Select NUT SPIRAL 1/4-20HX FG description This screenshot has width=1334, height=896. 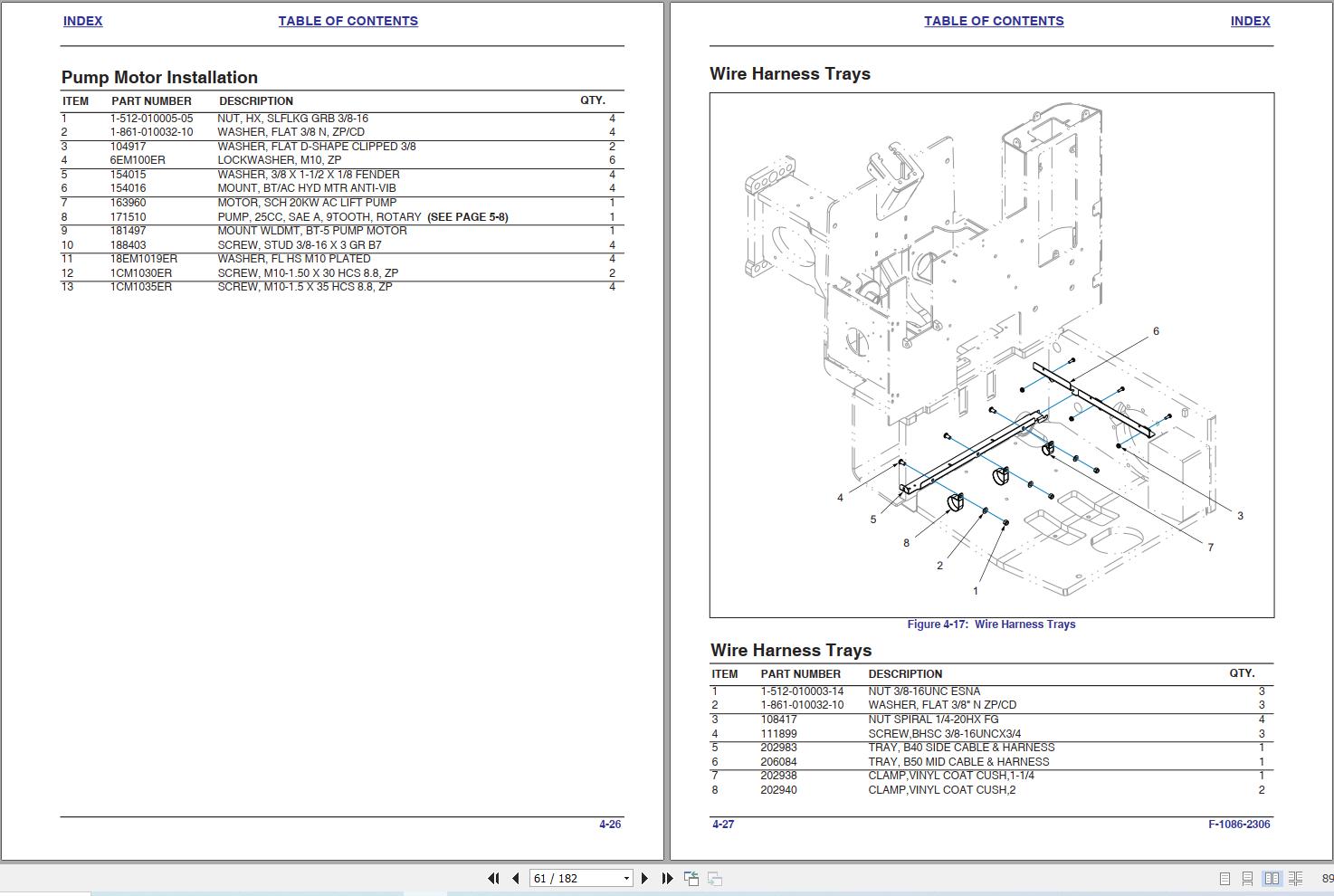coord(933,720)
